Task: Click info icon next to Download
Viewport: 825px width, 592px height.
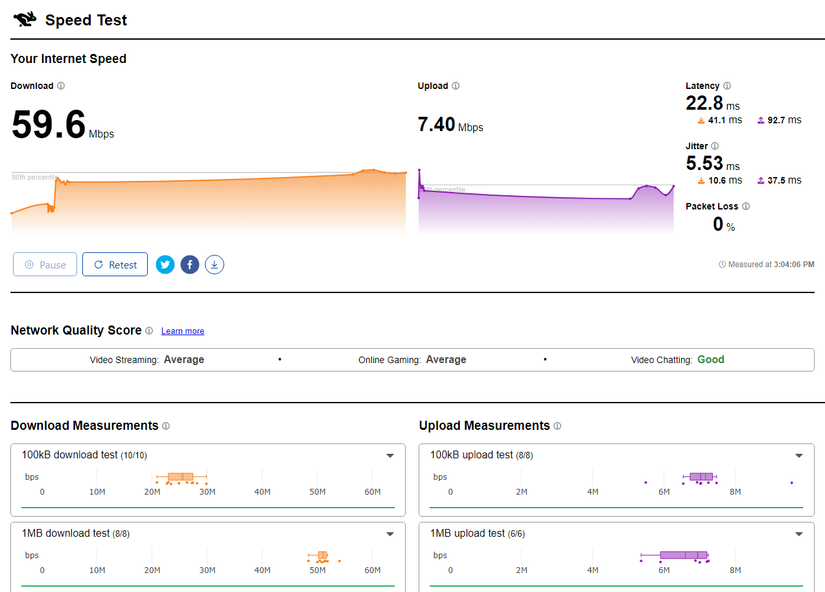Action: tap(61, 86)
